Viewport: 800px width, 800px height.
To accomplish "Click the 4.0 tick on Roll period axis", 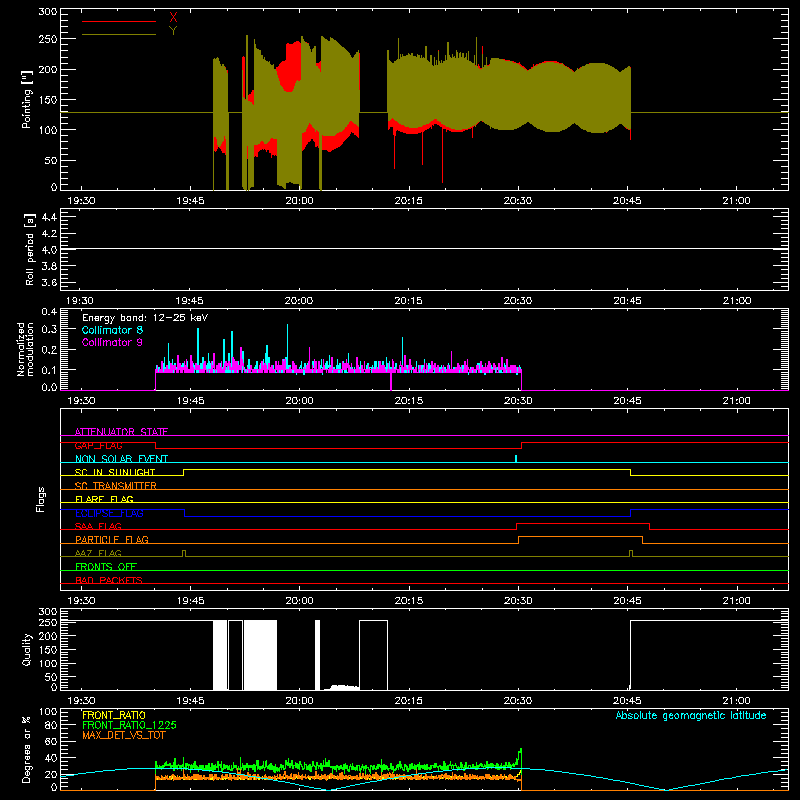I will [x=49, y=249].
